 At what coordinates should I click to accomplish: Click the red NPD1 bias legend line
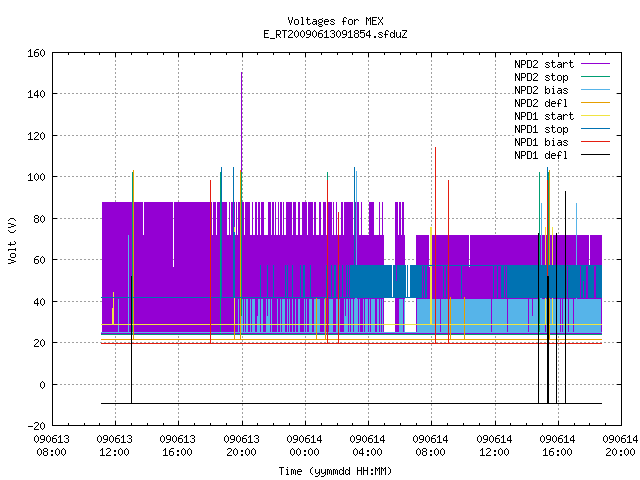pos(596,142)
